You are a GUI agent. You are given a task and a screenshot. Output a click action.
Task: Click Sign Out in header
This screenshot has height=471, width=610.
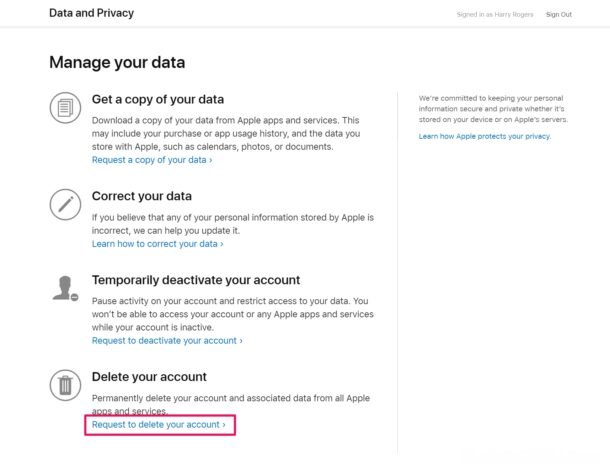tap(559, 14)
